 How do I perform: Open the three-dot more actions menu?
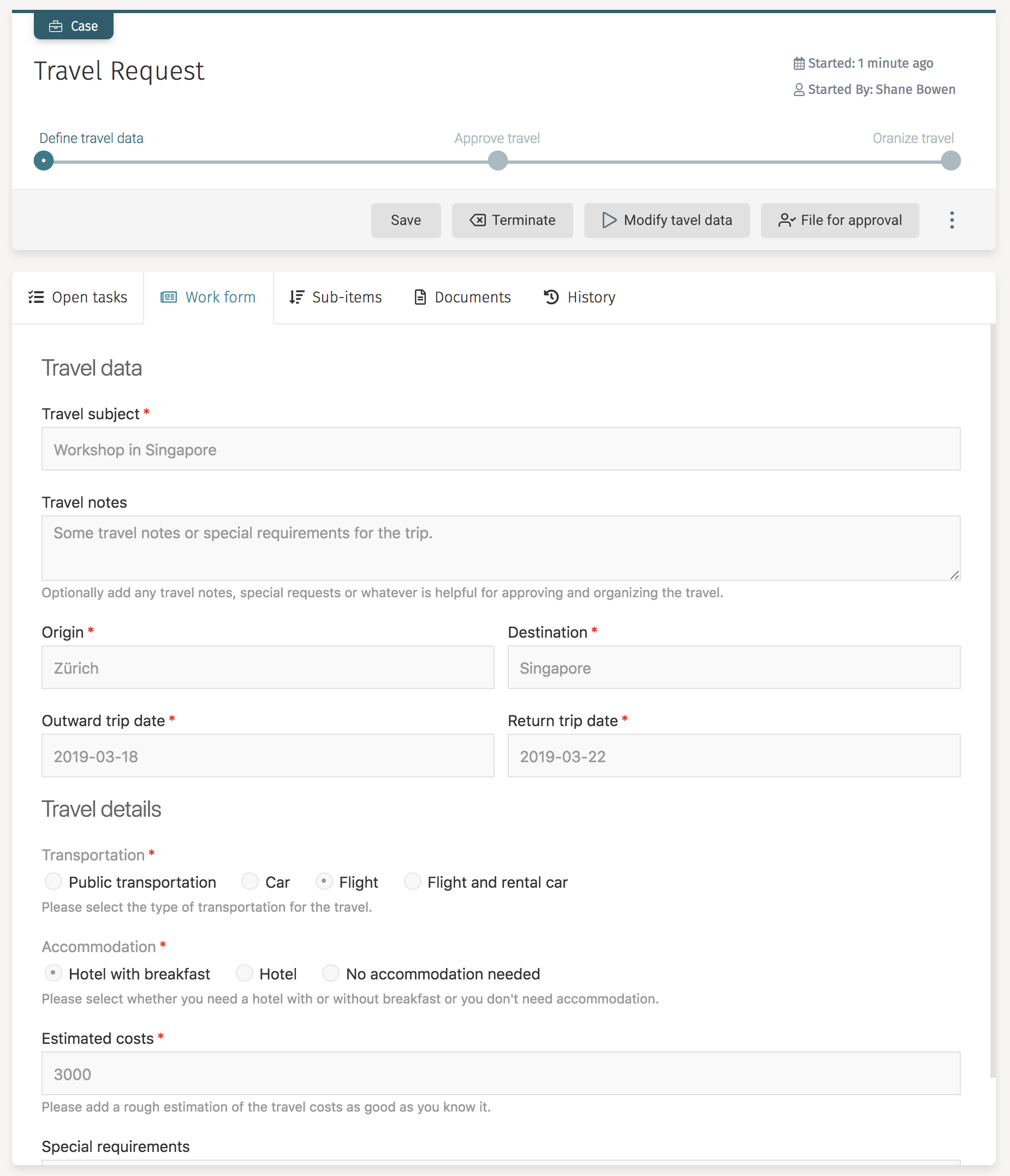click(x=952, y=220)
